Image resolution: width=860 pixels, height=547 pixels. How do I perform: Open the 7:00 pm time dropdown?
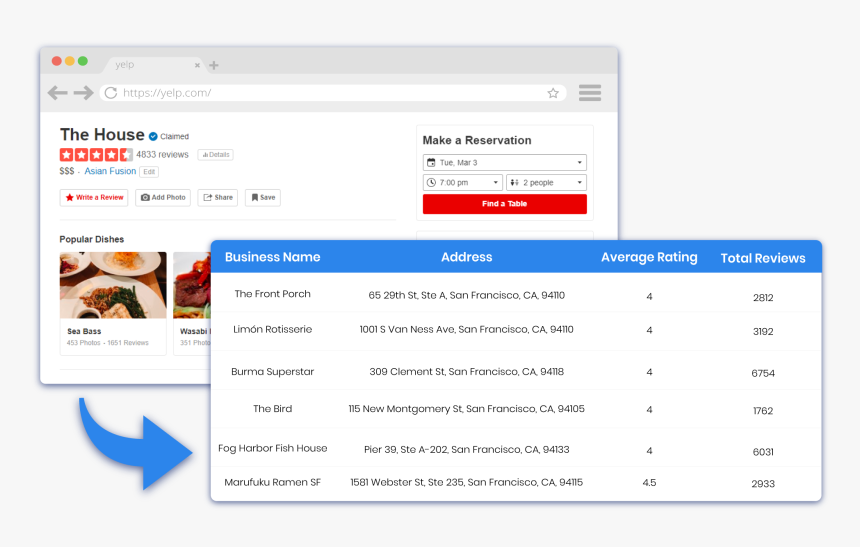(462, 183)
